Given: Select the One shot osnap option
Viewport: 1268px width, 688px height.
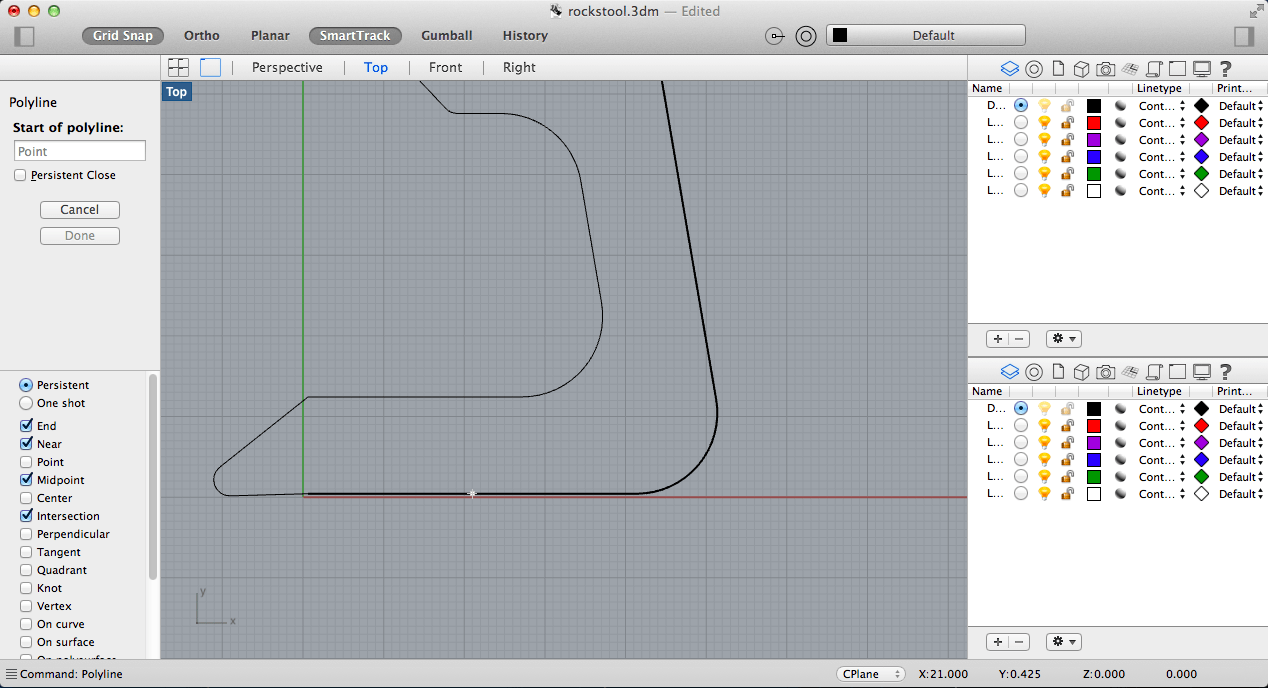Looking at the screenshot, I should pos(26,403).
